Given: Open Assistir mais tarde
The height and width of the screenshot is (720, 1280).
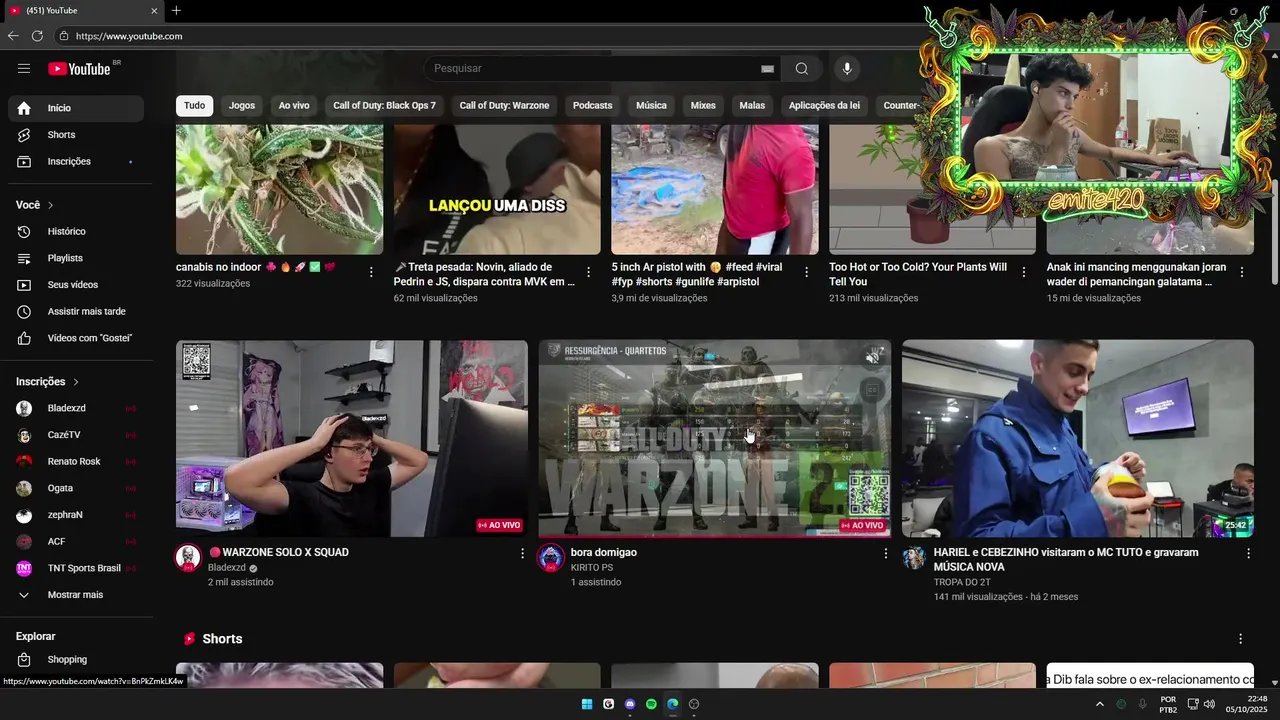Looking at the screenshot, I should click(76, 311).
